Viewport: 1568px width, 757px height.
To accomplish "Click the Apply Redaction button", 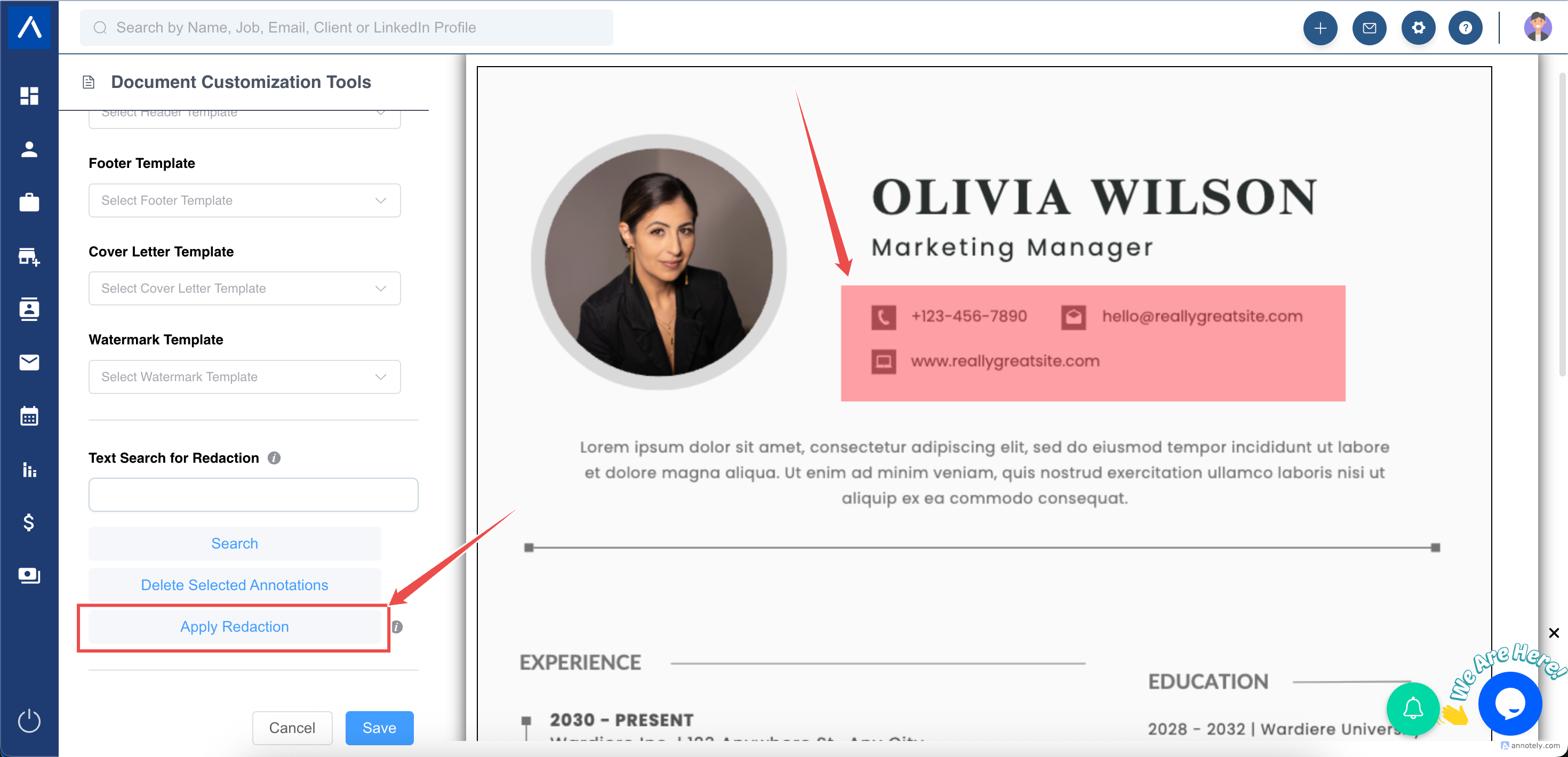I will pyautogui.click(x=234, y=627).
